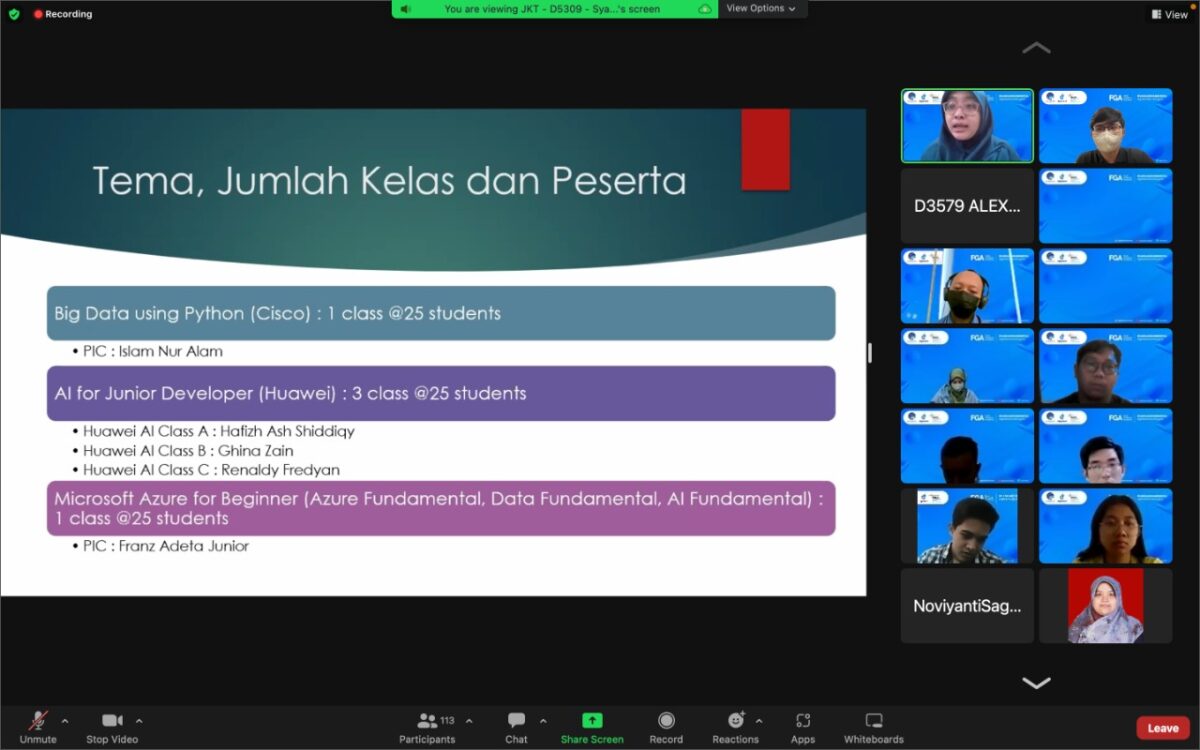Select the active speaker video with green border
Screen dimensions: 1200x750
(x=967, y=126)
